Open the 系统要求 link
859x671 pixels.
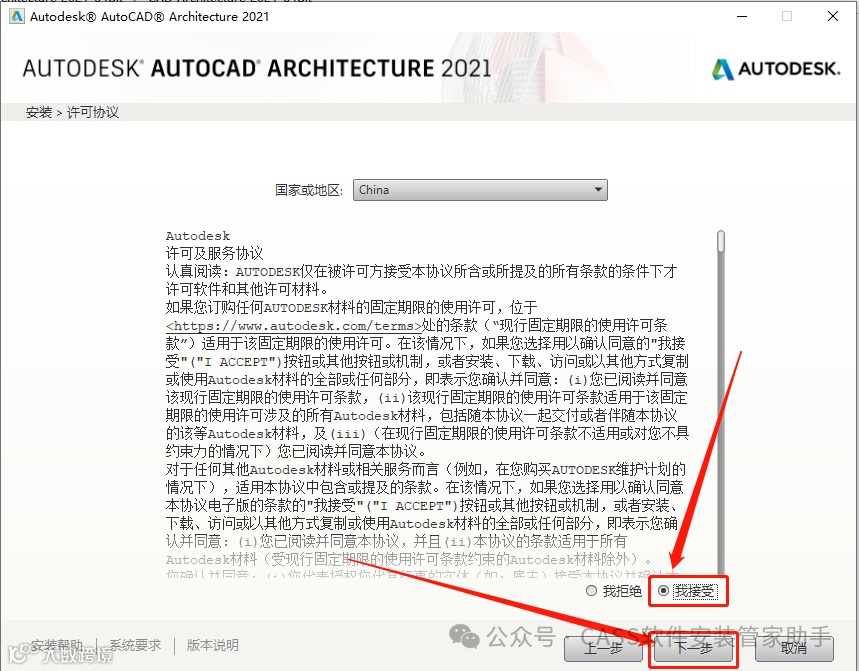coord(135,645)
